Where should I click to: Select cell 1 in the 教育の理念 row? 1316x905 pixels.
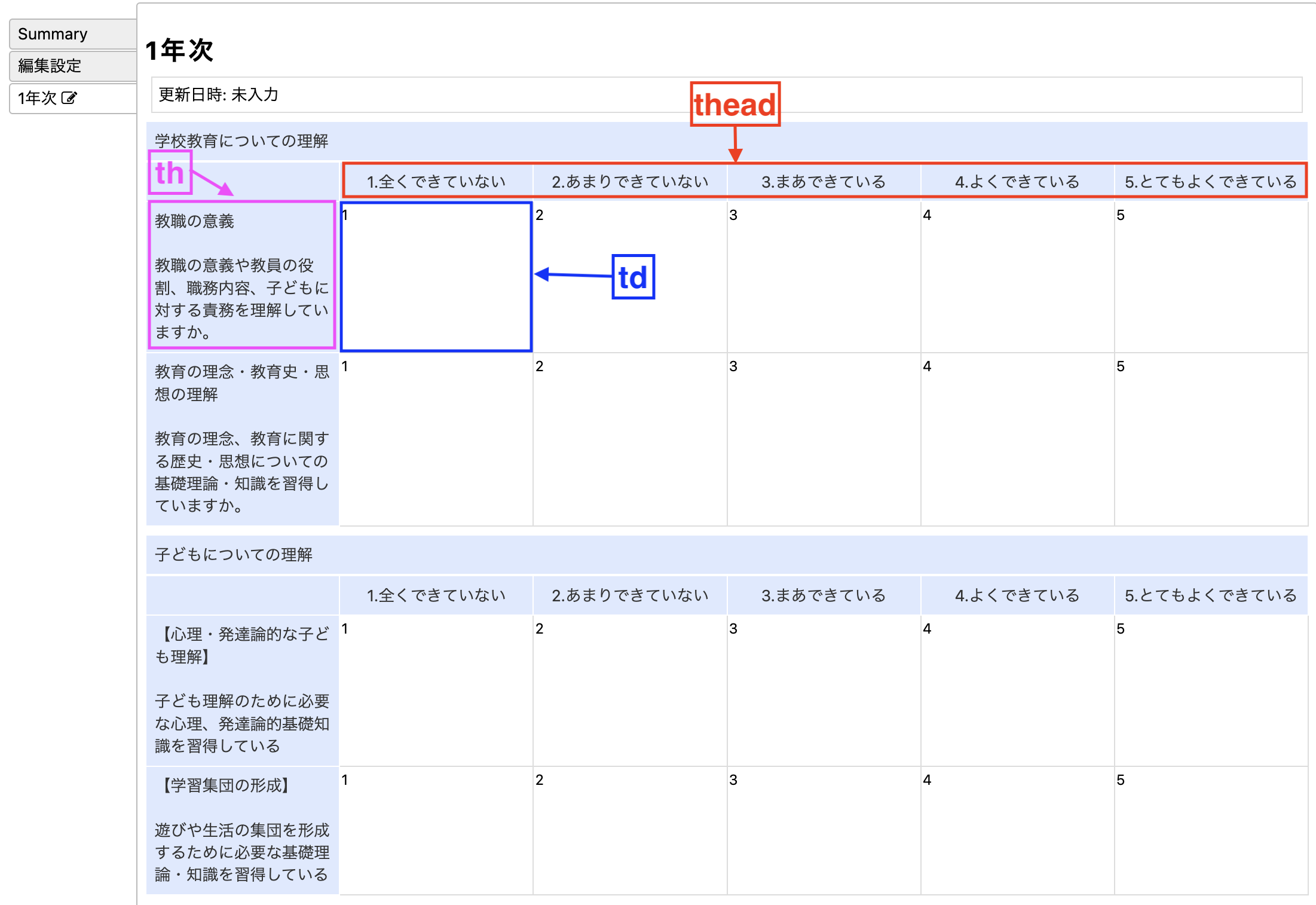(436, 439)
